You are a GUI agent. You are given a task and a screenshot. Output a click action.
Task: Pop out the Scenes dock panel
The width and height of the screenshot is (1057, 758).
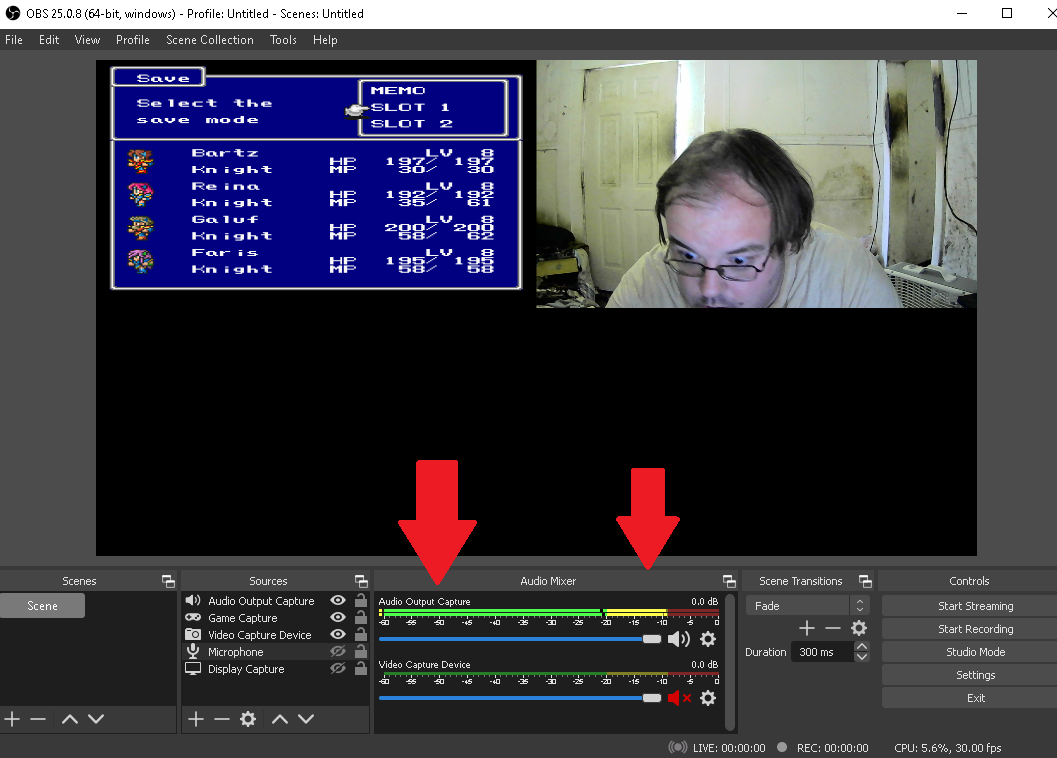(168, 581)
